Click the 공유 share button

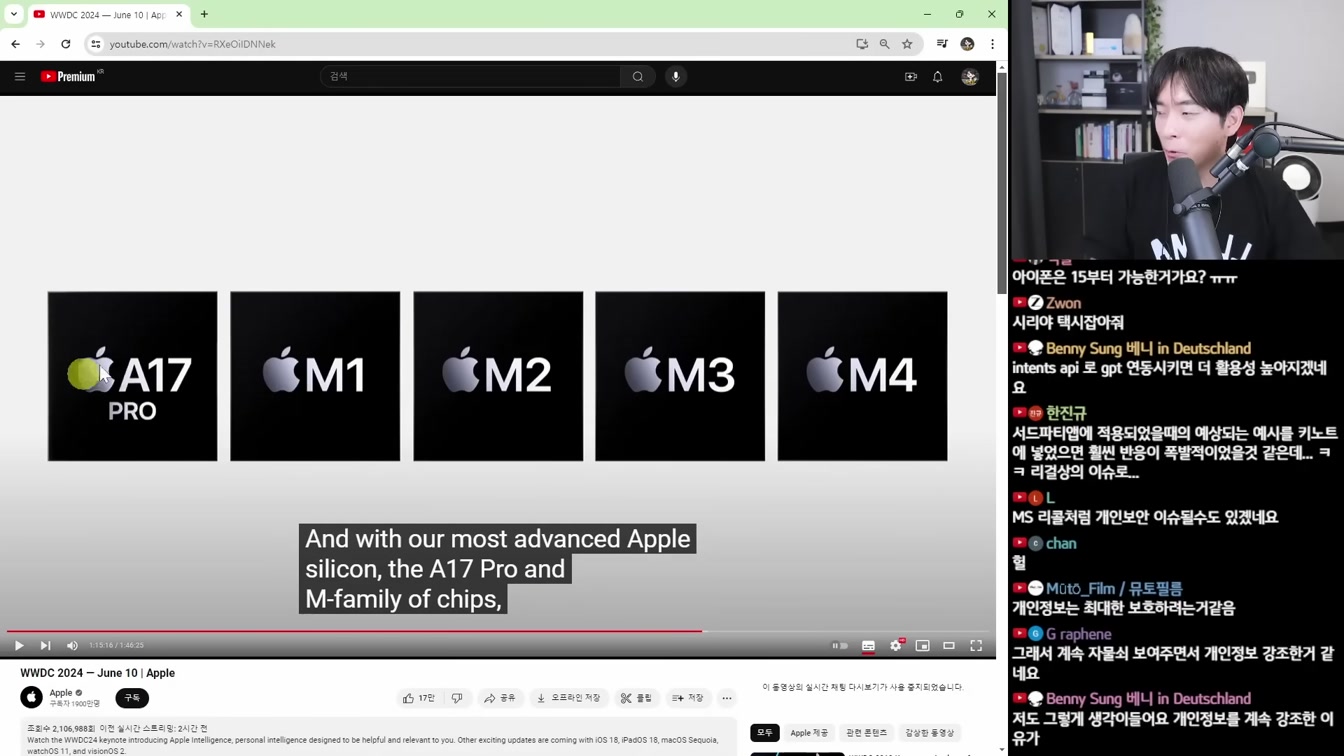(500, 698)
